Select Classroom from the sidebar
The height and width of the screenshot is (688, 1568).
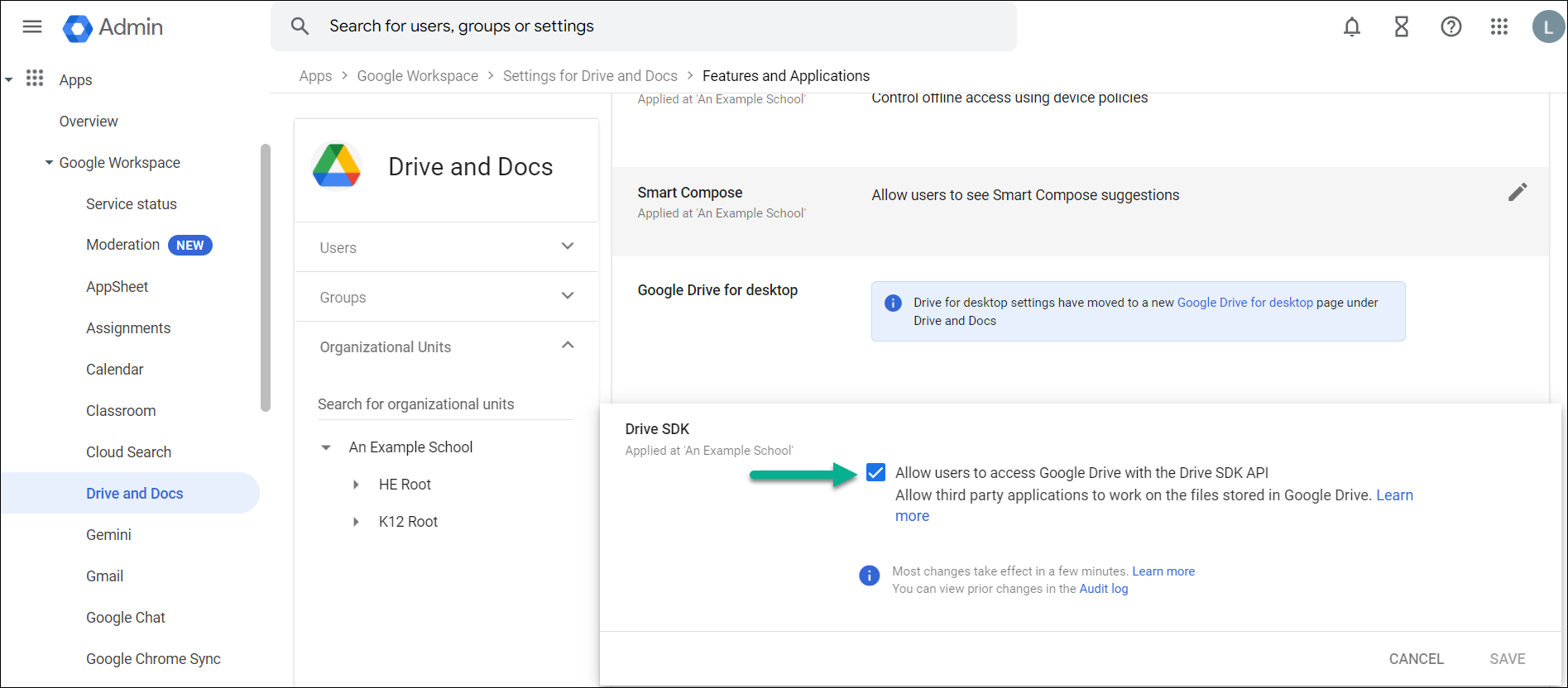pyautogui.click(x=121, y=411)
